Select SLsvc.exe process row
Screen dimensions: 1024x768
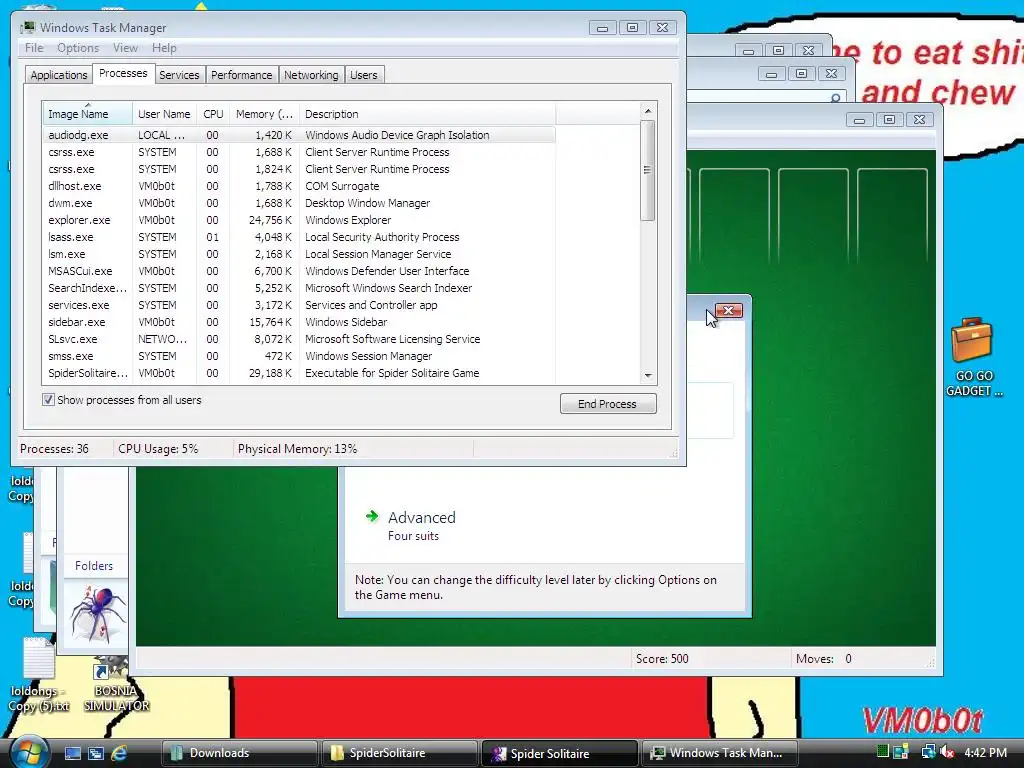[x=299, y=339]
